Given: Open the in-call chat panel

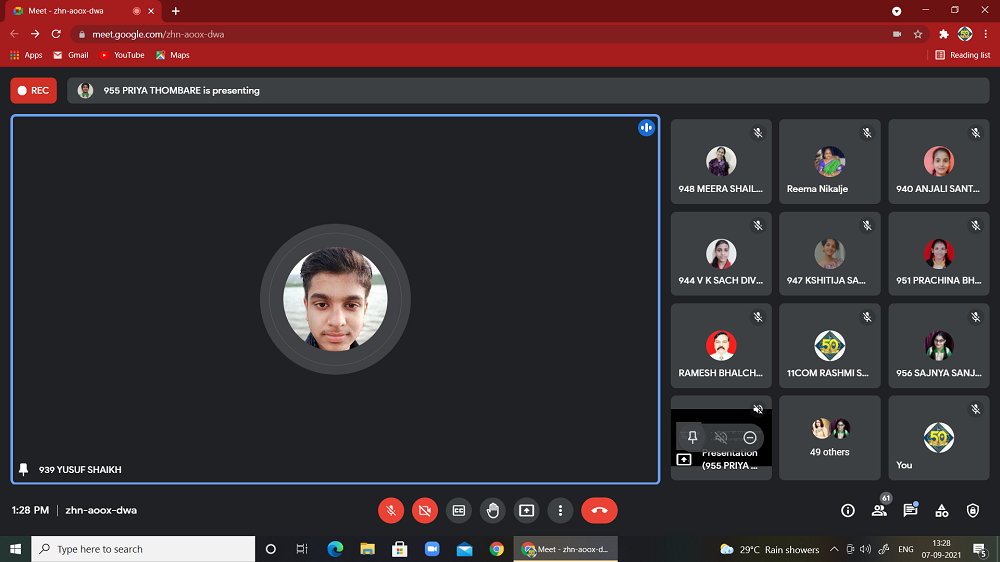Looking at the screenshot, I should pyautogui.click(x=910, y=510).
